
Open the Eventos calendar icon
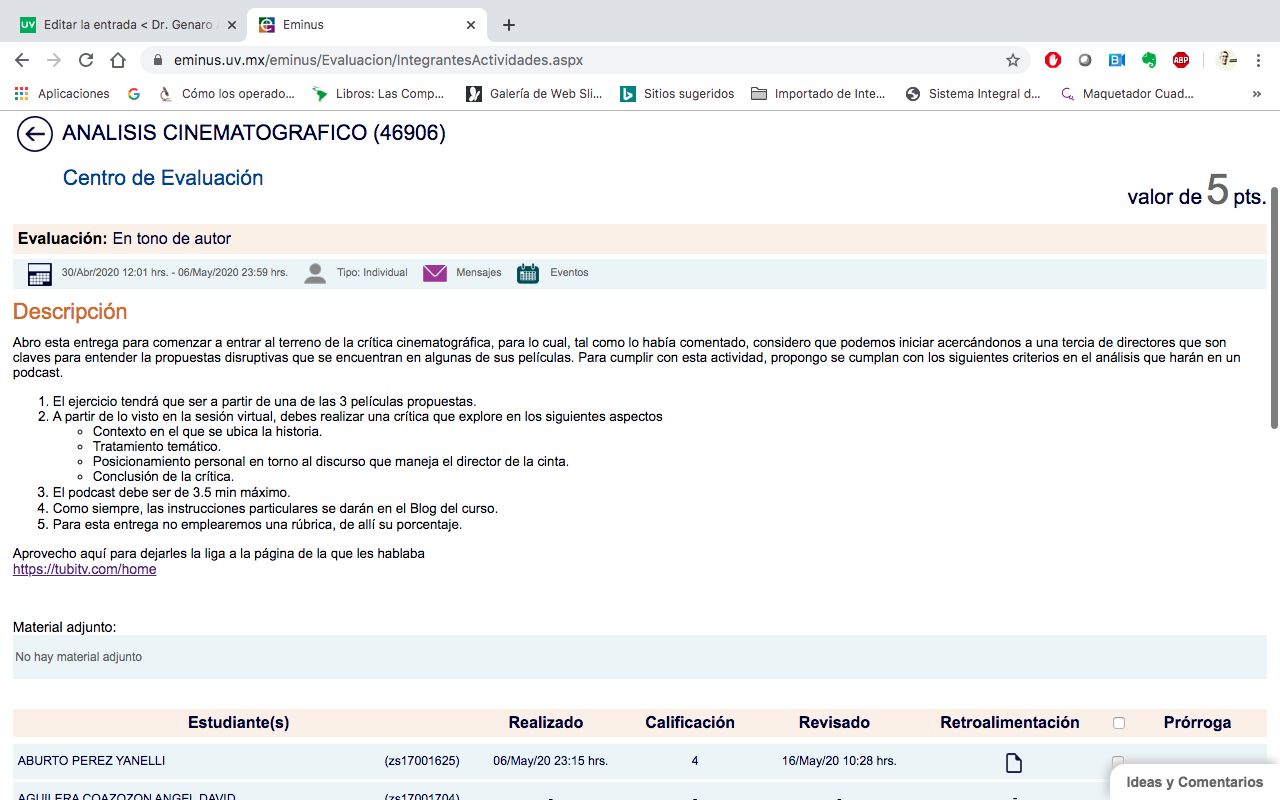coord(528,273)
